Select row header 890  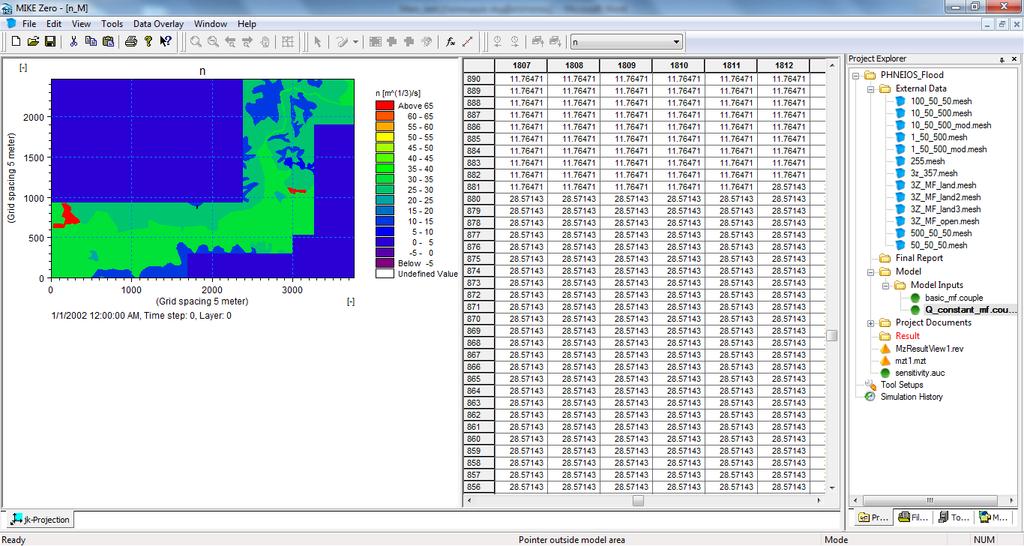tap(479, 79)
